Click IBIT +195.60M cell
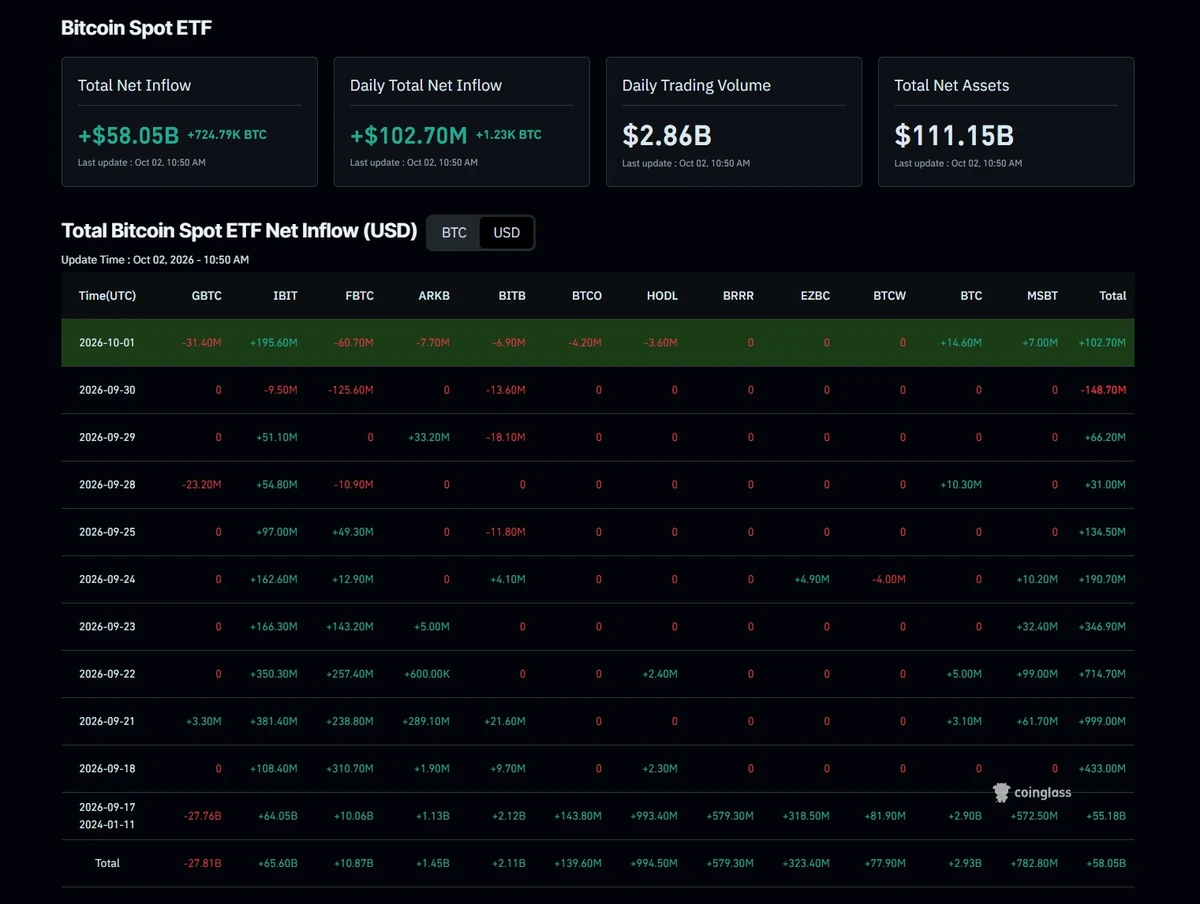 click(x=273, y=343)
